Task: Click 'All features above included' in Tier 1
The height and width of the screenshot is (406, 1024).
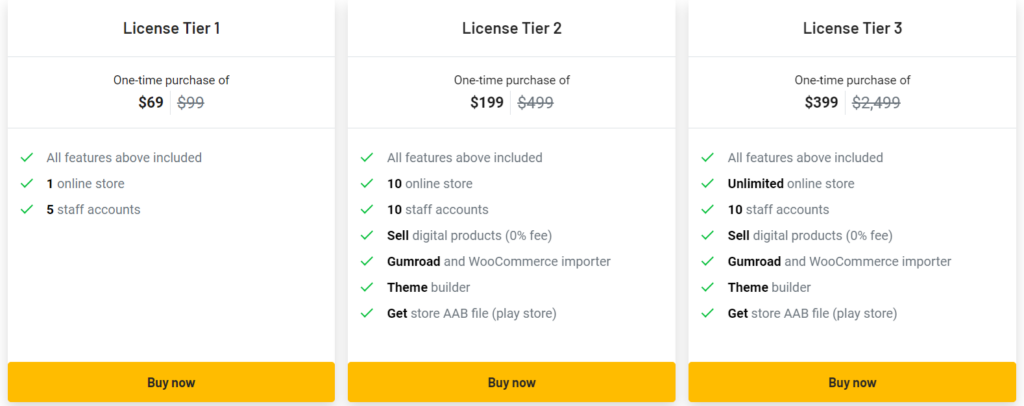Action: [x=124, y=158]
